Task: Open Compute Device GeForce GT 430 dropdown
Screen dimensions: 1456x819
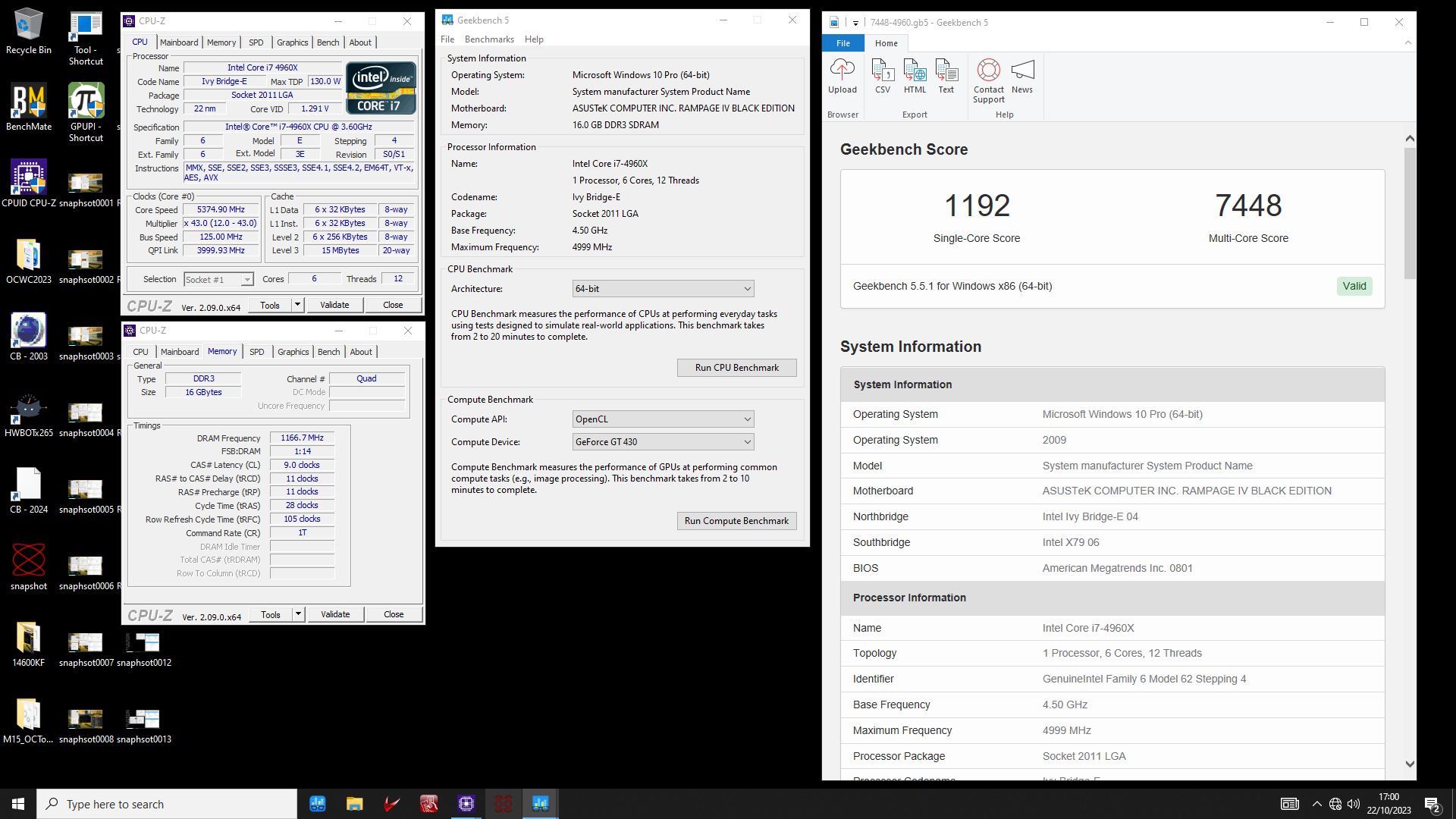Action: [x=663, y=442]
